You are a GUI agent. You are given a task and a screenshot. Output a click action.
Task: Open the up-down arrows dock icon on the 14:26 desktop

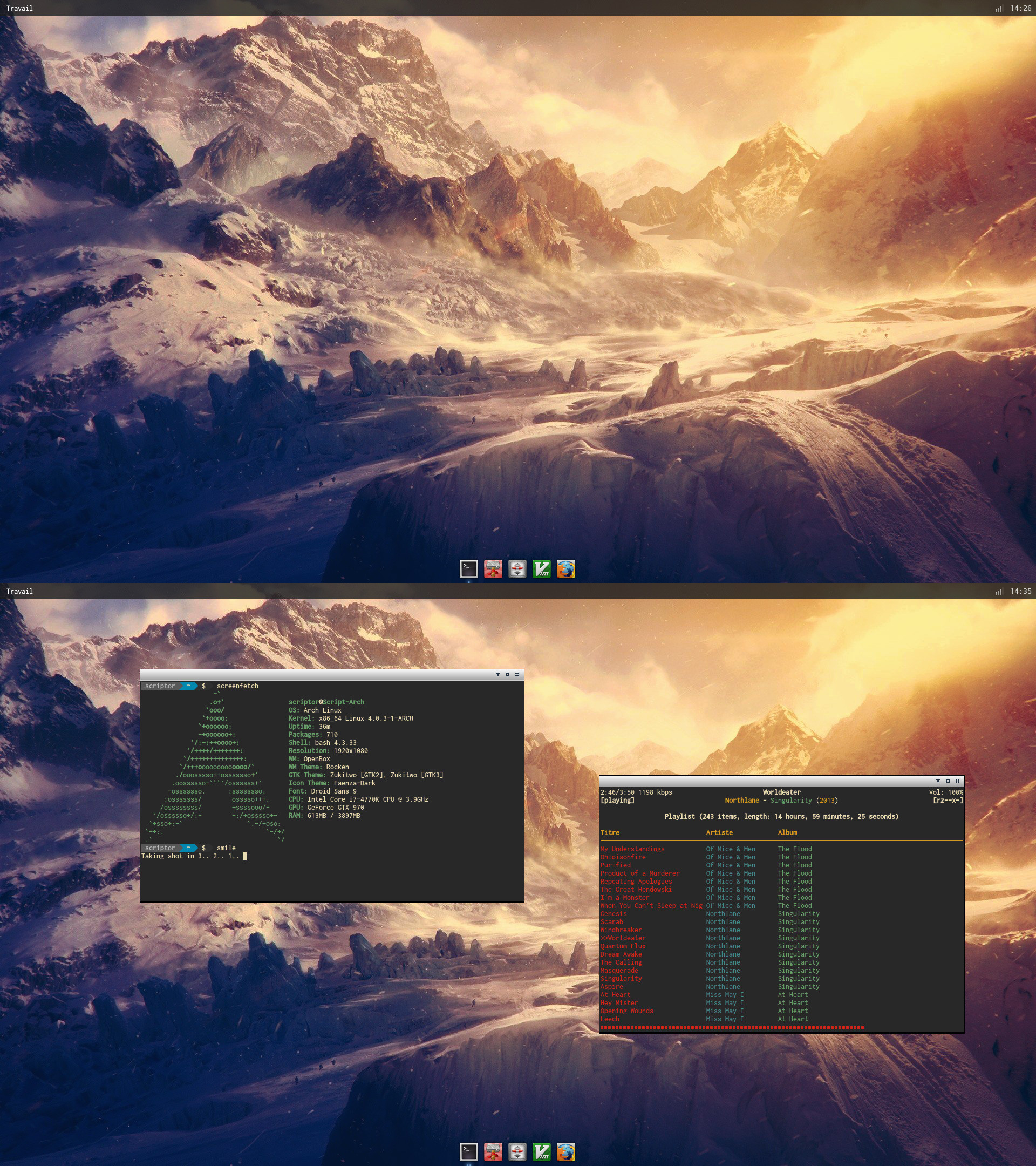pyautogui.click(x=517, y=569)
